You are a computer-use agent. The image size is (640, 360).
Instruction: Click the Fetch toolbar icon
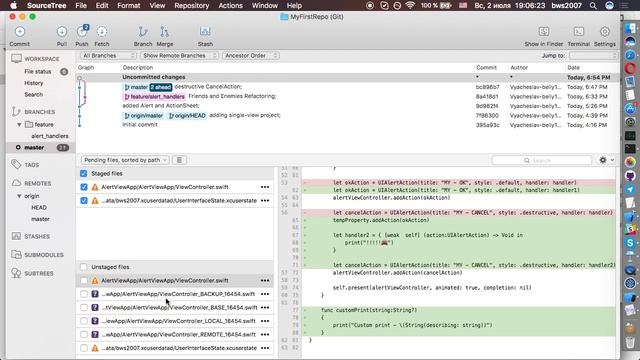pyautogui.click(x=102, y=32)
